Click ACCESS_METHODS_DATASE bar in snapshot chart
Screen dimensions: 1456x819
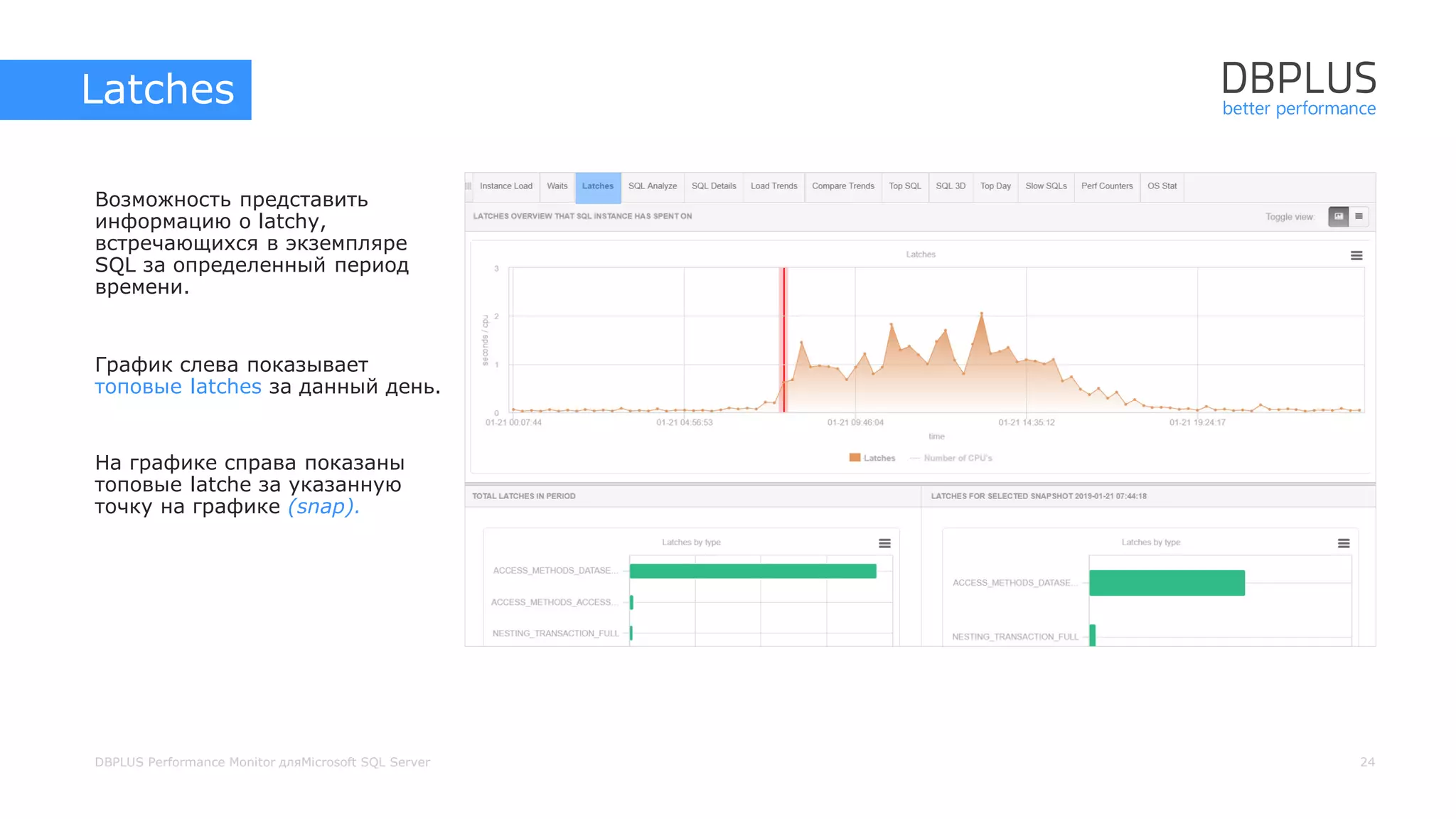[x=1167, y=583]
